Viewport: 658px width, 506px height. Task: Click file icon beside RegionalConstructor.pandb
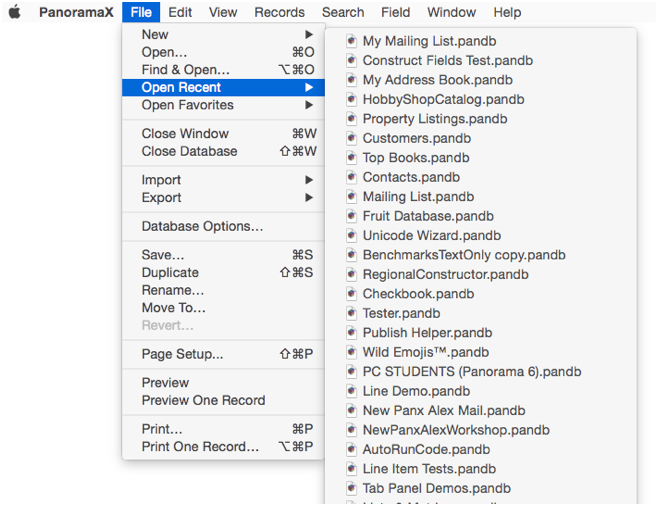[x=351, y=274]
